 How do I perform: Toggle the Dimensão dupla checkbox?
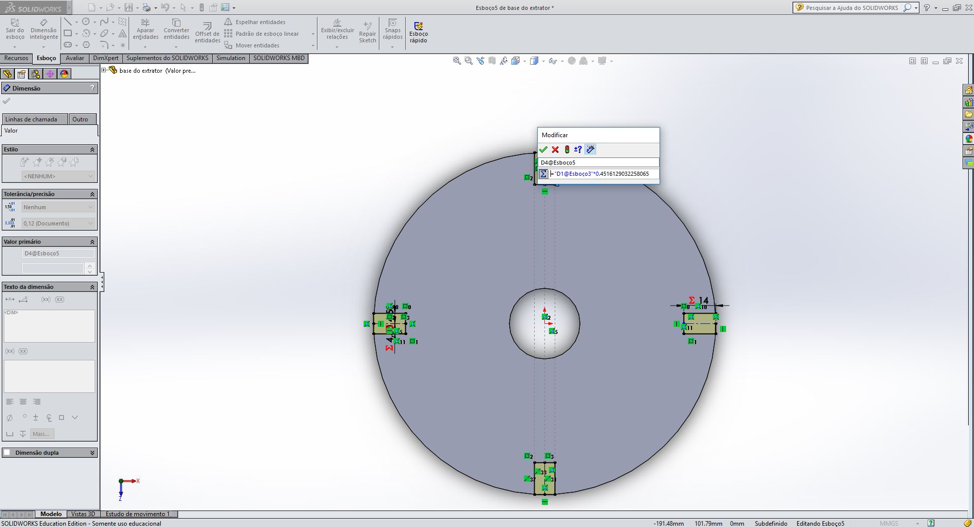tap(7, 453)
